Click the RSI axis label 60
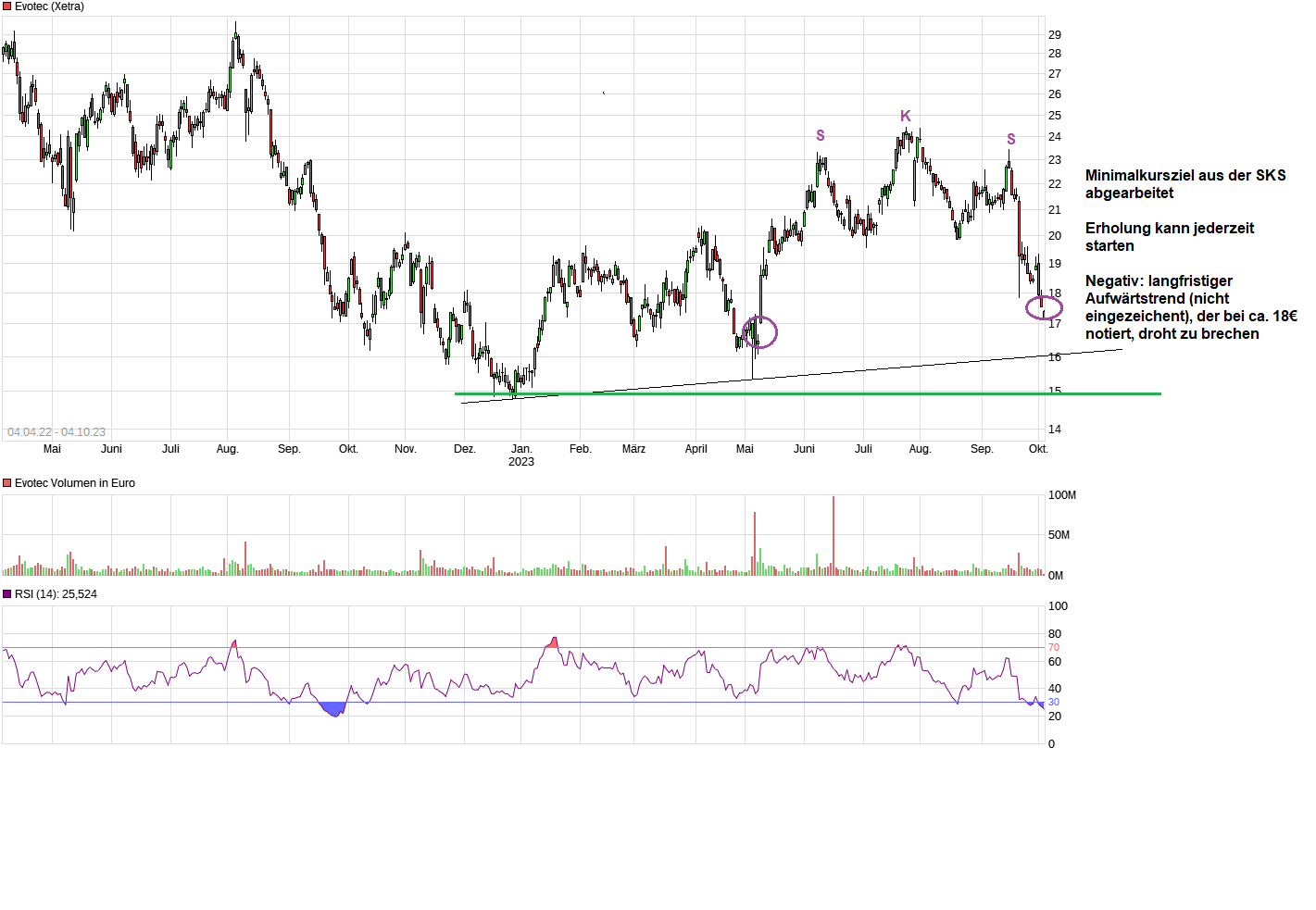Viewport: 1316px width, 910px height. click(x=1055, y=662)
